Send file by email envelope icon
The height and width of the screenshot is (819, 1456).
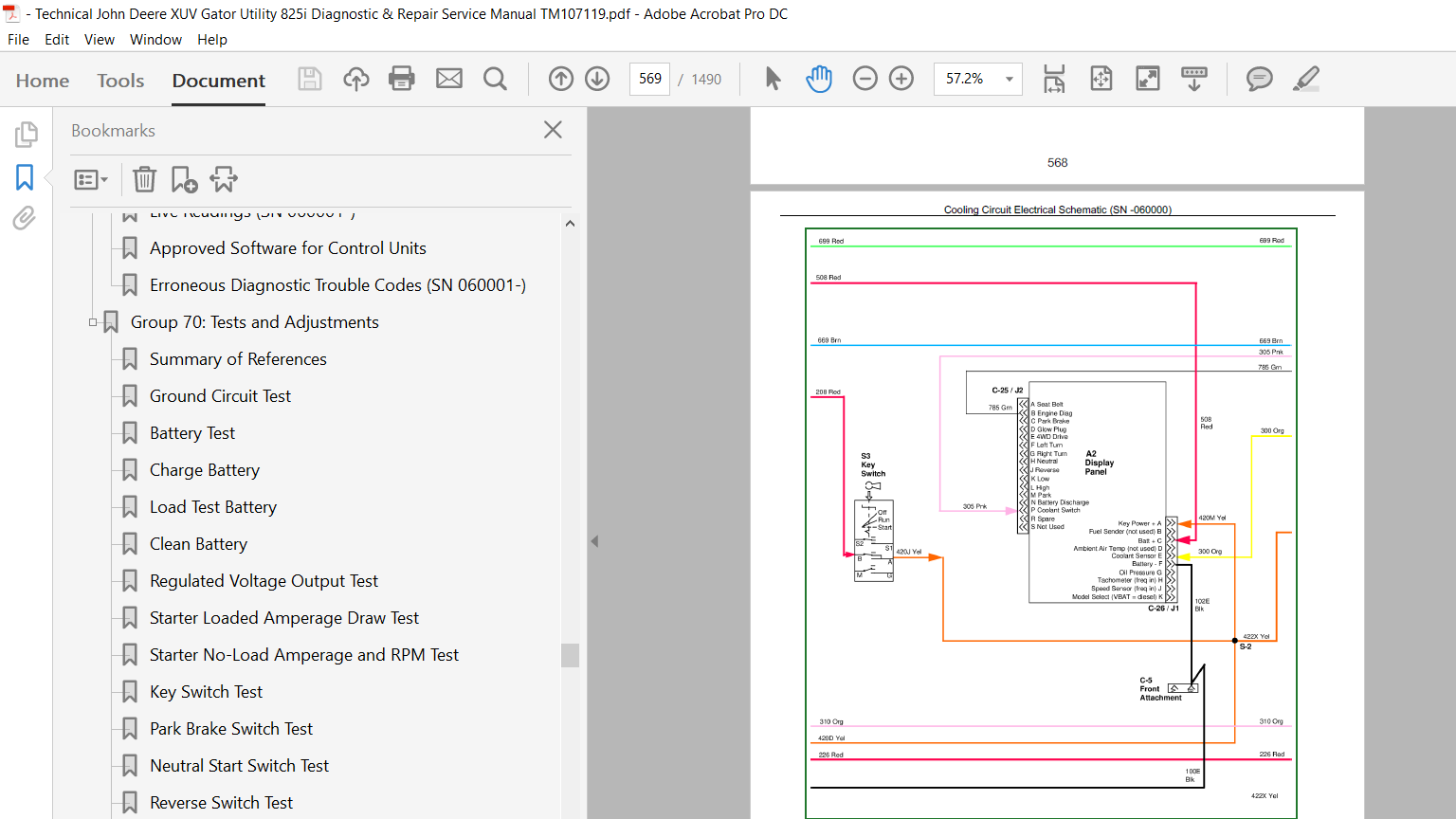[449, 79]
